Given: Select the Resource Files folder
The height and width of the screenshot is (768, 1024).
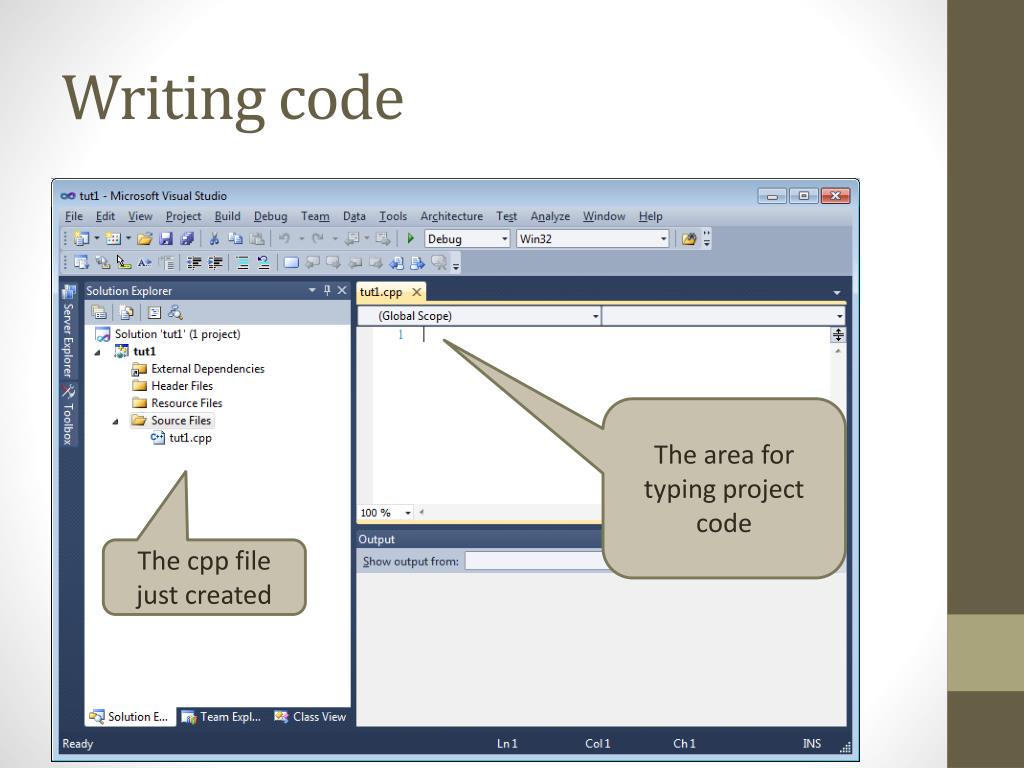Looking at the screenshot, I should click(x=178, y=404).
